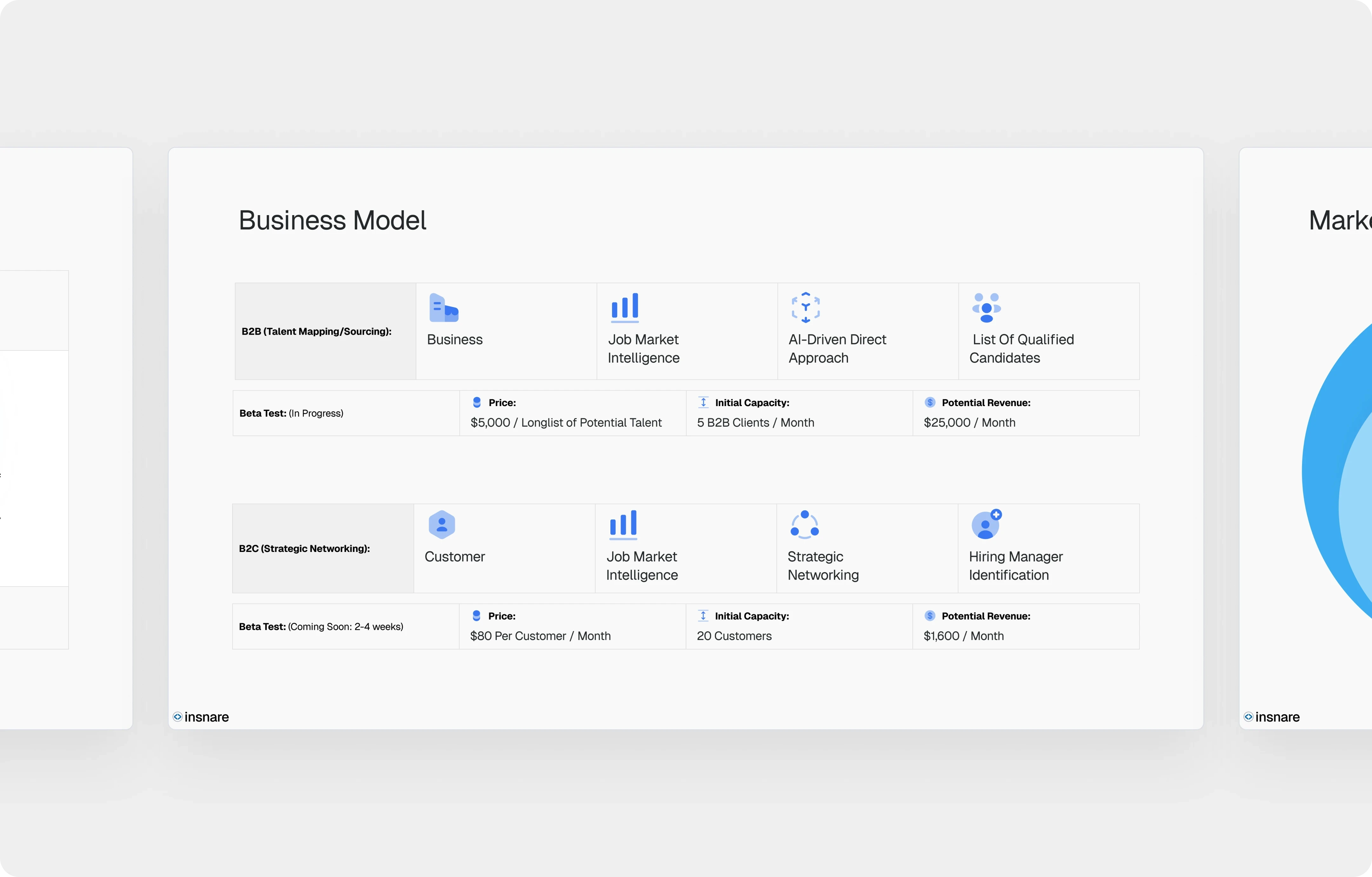Image resolution: width=1372 pixels, height=877 pixels.
Task: Click the B2B (Talent Mapping/Sourcing) header cell
Action: tap(325, 331)
